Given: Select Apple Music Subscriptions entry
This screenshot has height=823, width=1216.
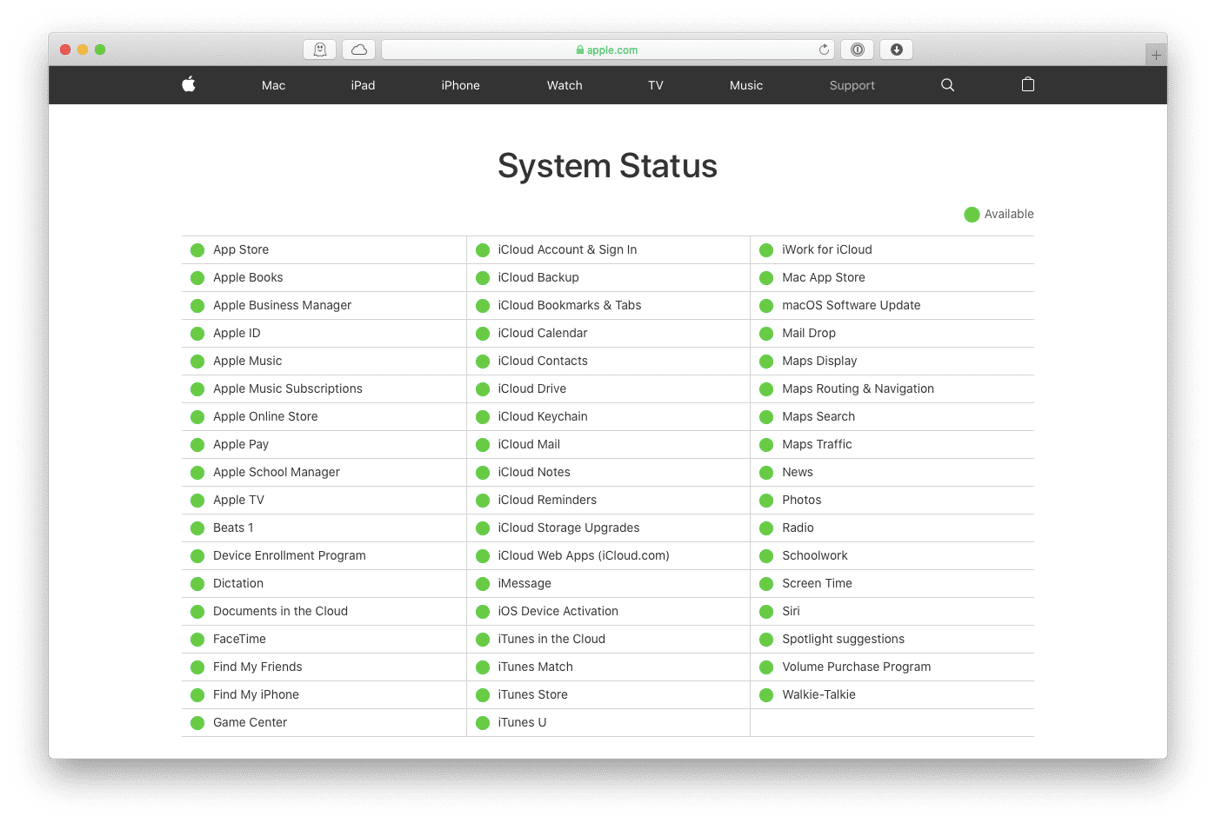Looking at the screenshot, I should pyautogui.click(x=288, y=389).
